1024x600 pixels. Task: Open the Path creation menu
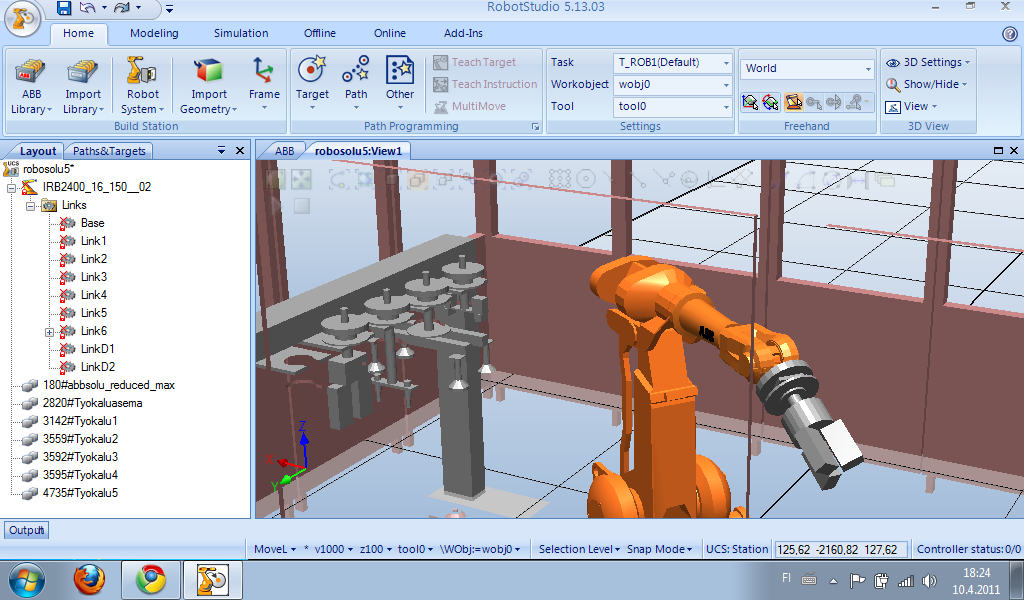click(356, 83)
